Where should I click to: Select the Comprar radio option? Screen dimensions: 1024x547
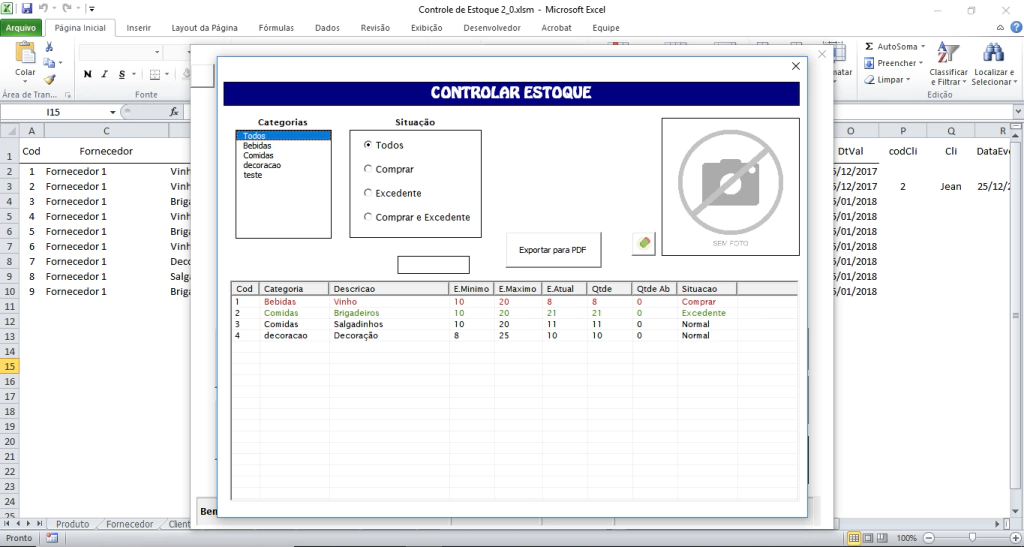pos(368,169)
